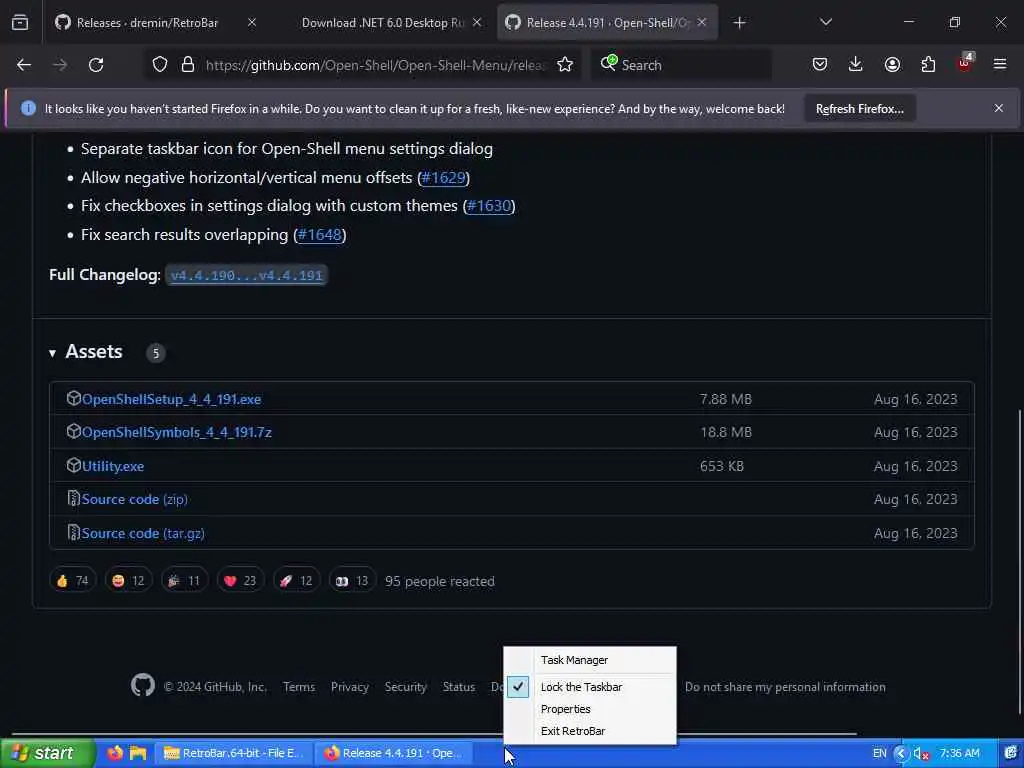Image resolution: width=1024 pixels, height=768 pixels.
Task: Click 95 people reacted text
Action: pos(440,581)
